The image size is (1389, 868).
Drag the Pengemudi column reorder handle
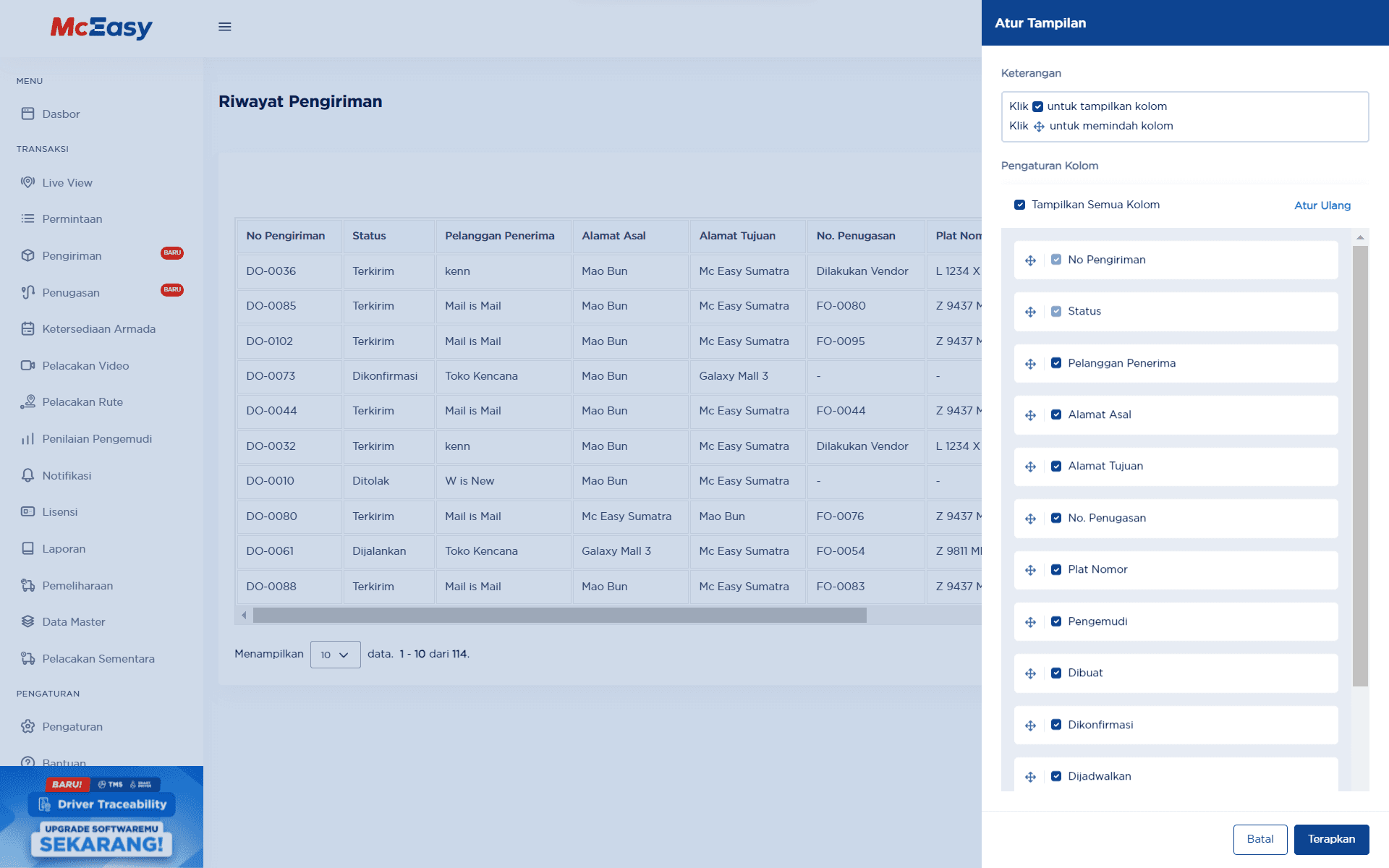click(x=1031, y=621)
